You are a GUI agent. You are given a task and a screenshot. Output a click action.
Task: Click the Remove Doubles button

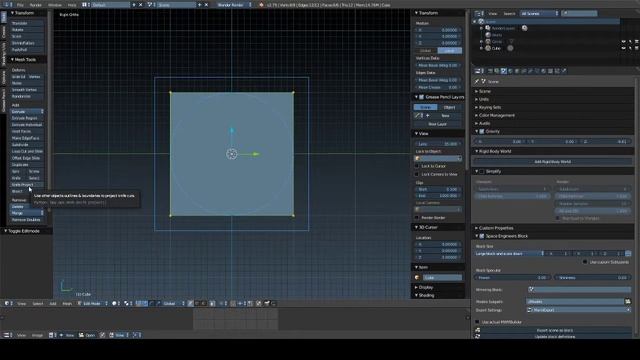[27, 220]
